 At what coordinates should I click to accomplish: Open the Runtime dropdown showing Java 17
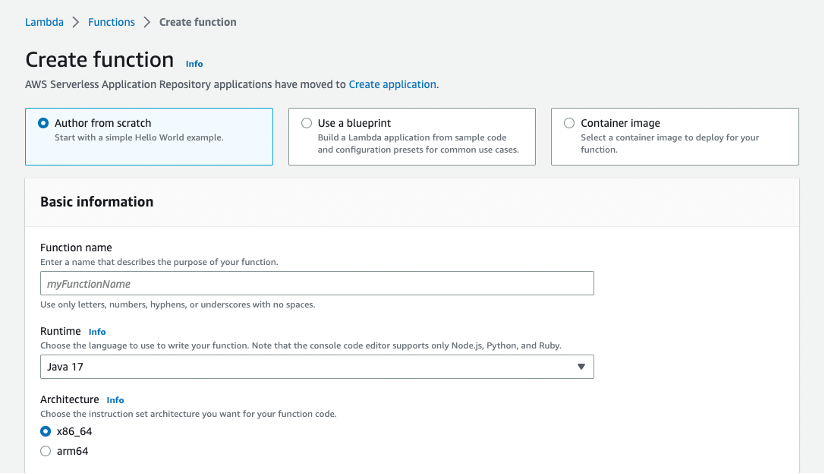tap(317, 367)
